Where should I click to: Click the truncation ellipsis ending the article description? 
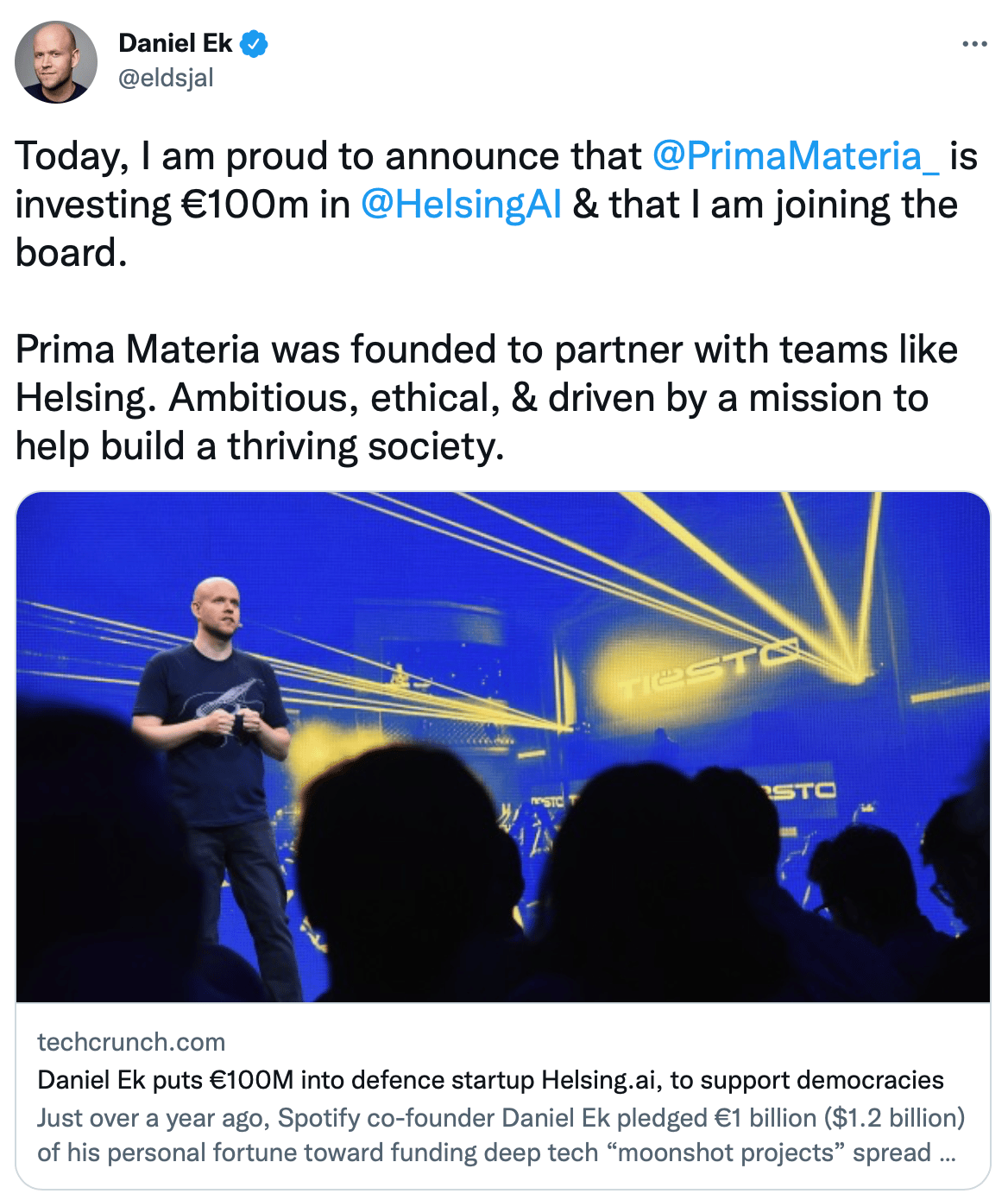pos(947,1153)
